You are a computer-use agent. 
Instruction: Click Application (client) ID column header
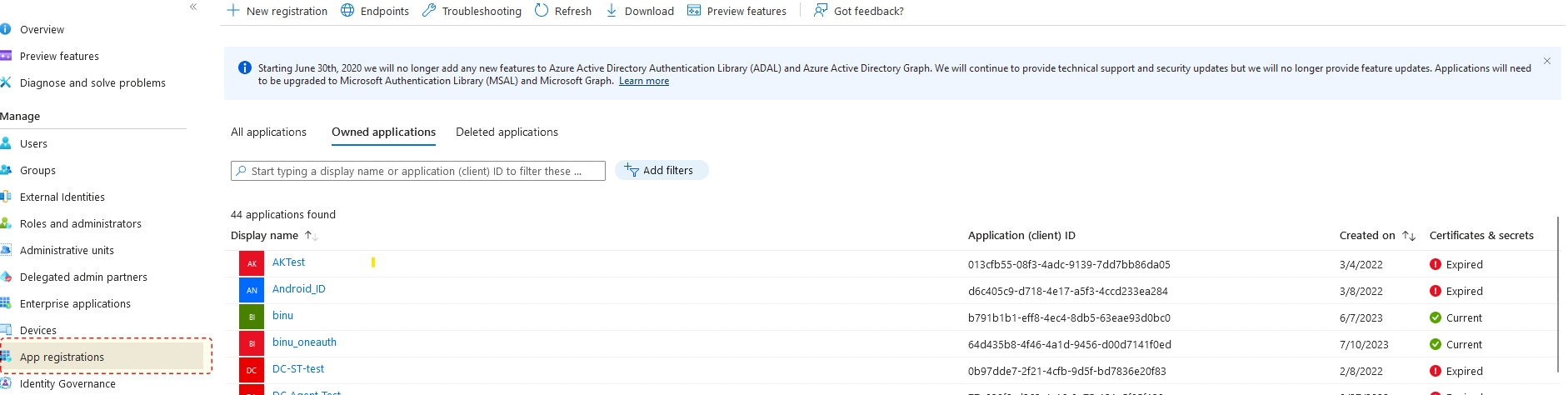click(x=1021, y=236)
